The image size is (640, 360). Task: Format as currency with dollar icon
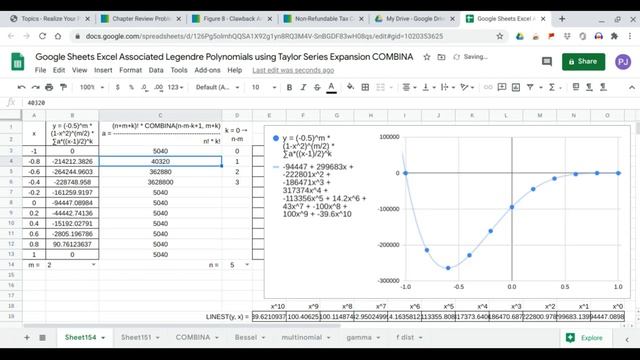pos(118,87)
